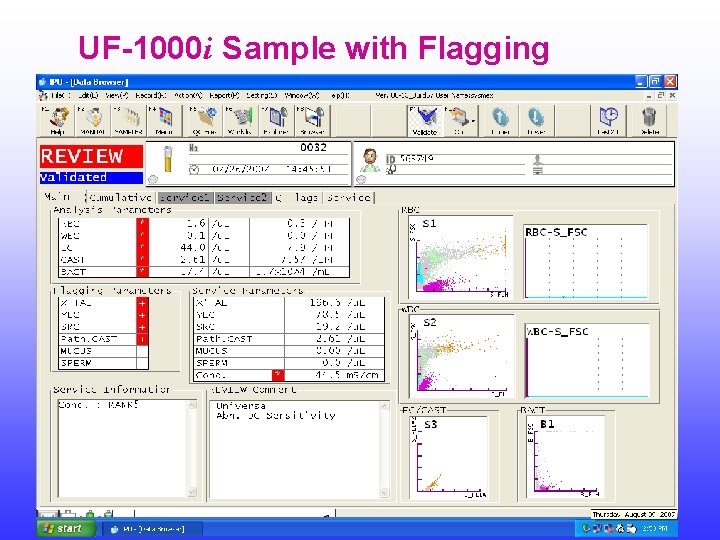720x540 pixels.
Task: Go to upper record with Upper arrow icon
Action: 500,120
